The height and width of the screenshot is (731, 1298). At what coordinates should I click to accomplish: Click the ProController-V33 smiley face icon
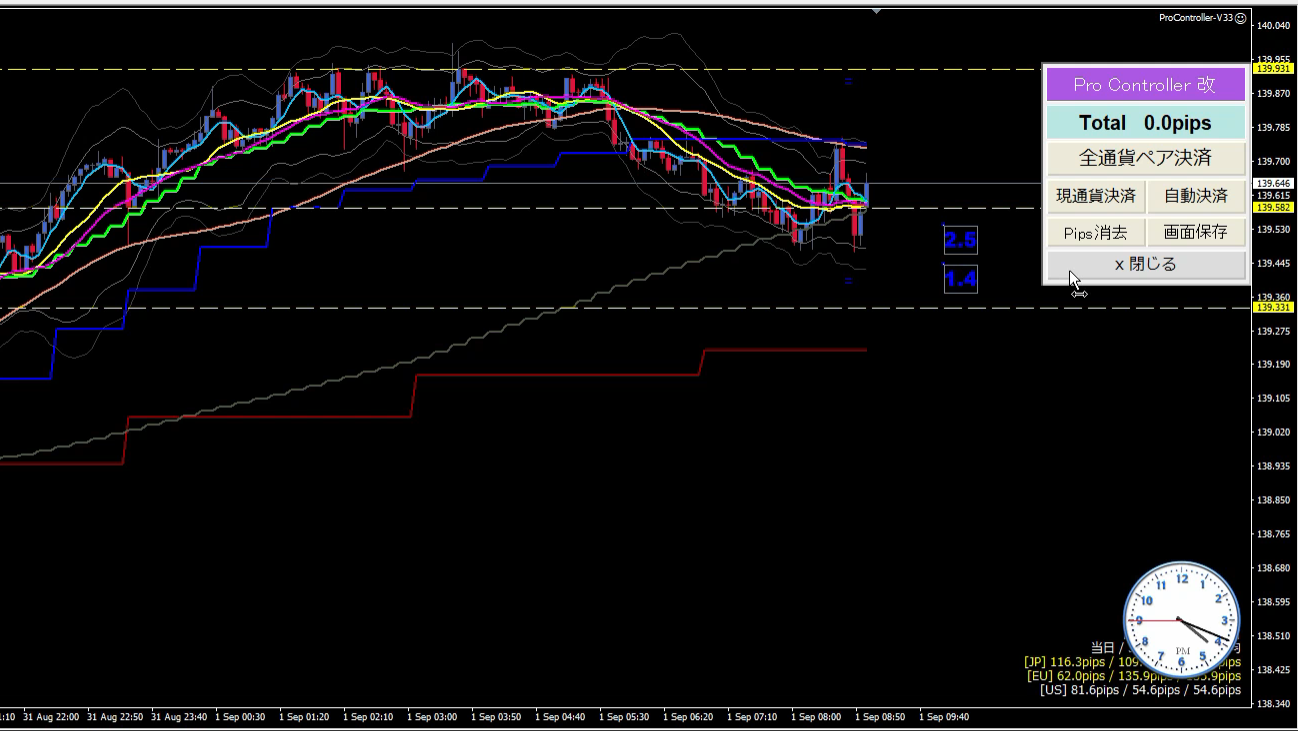(x=1241, y=18)
